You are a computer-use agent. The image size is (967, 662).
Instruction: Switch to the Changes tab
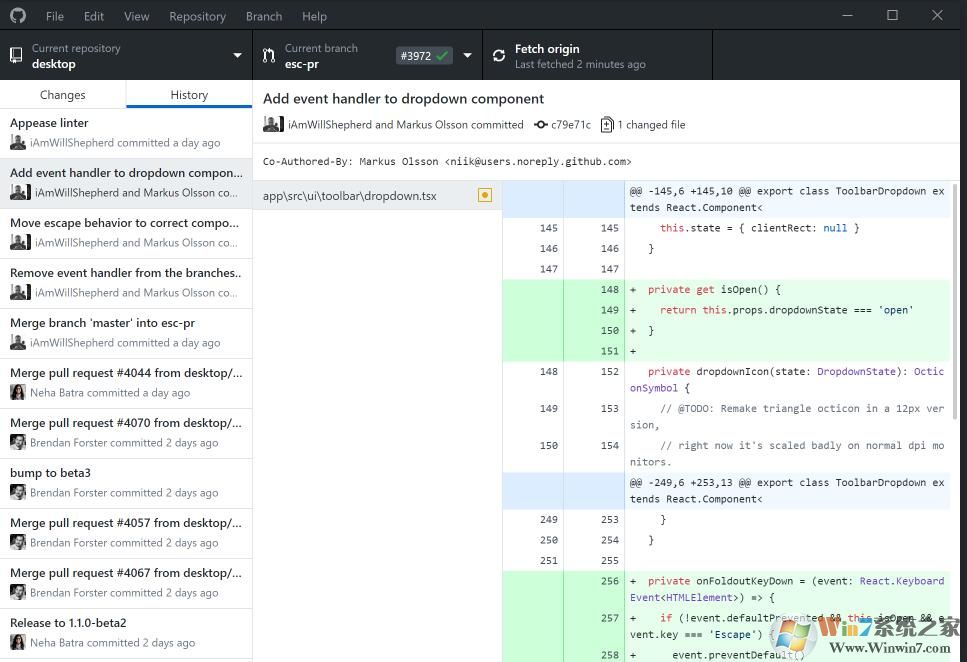[62, 94]
